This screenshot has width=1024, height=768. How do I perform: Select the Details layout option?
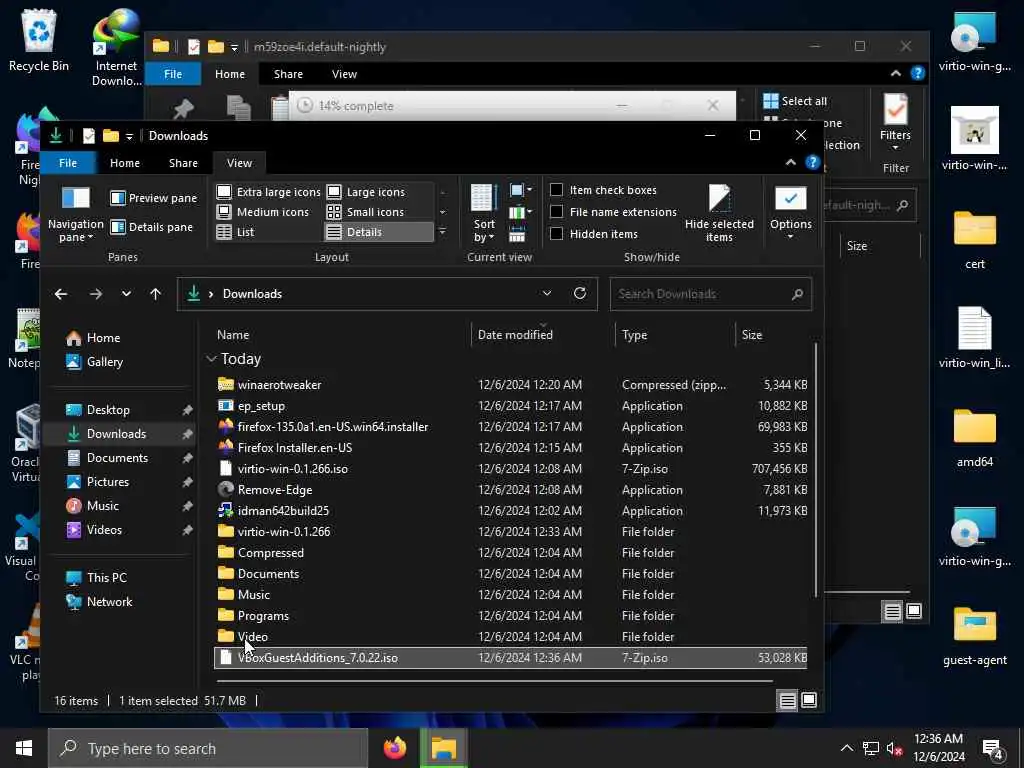point(379,232)
